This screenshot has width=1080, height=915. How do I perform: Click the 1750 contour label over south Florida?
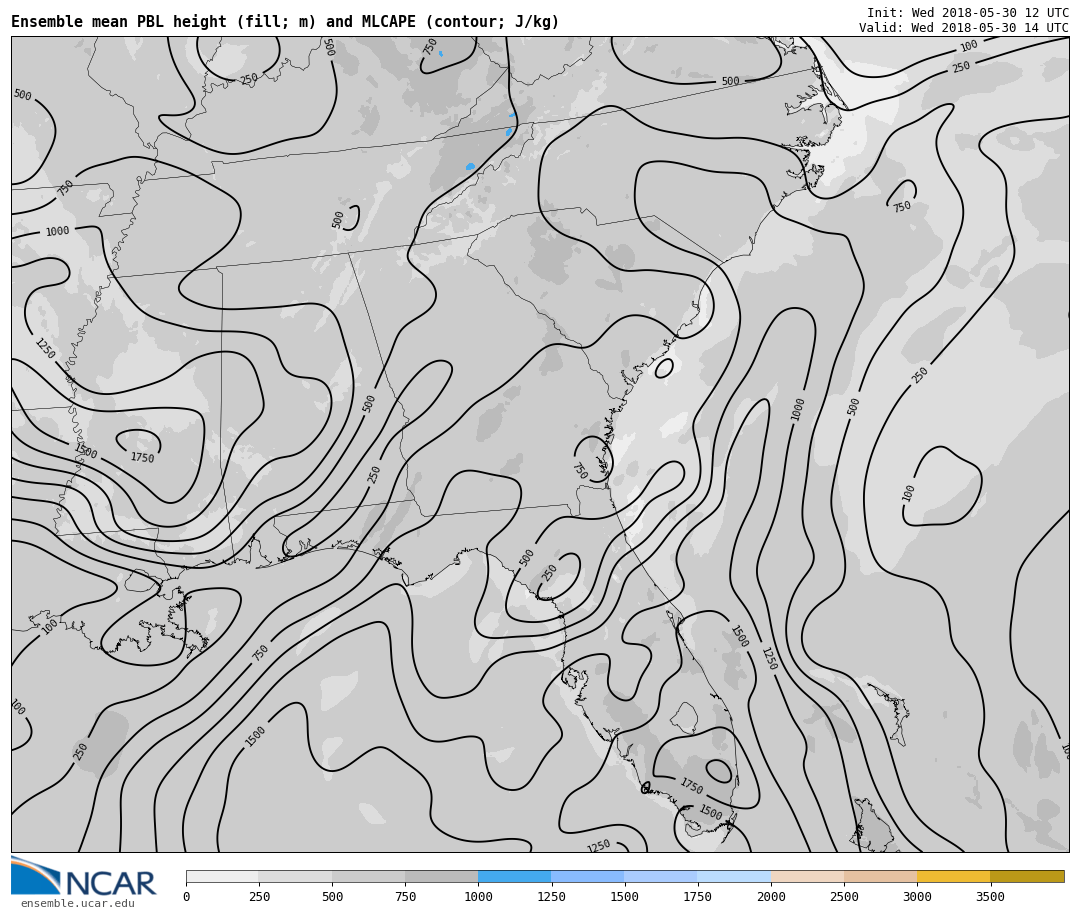click(x=691, y=787)
